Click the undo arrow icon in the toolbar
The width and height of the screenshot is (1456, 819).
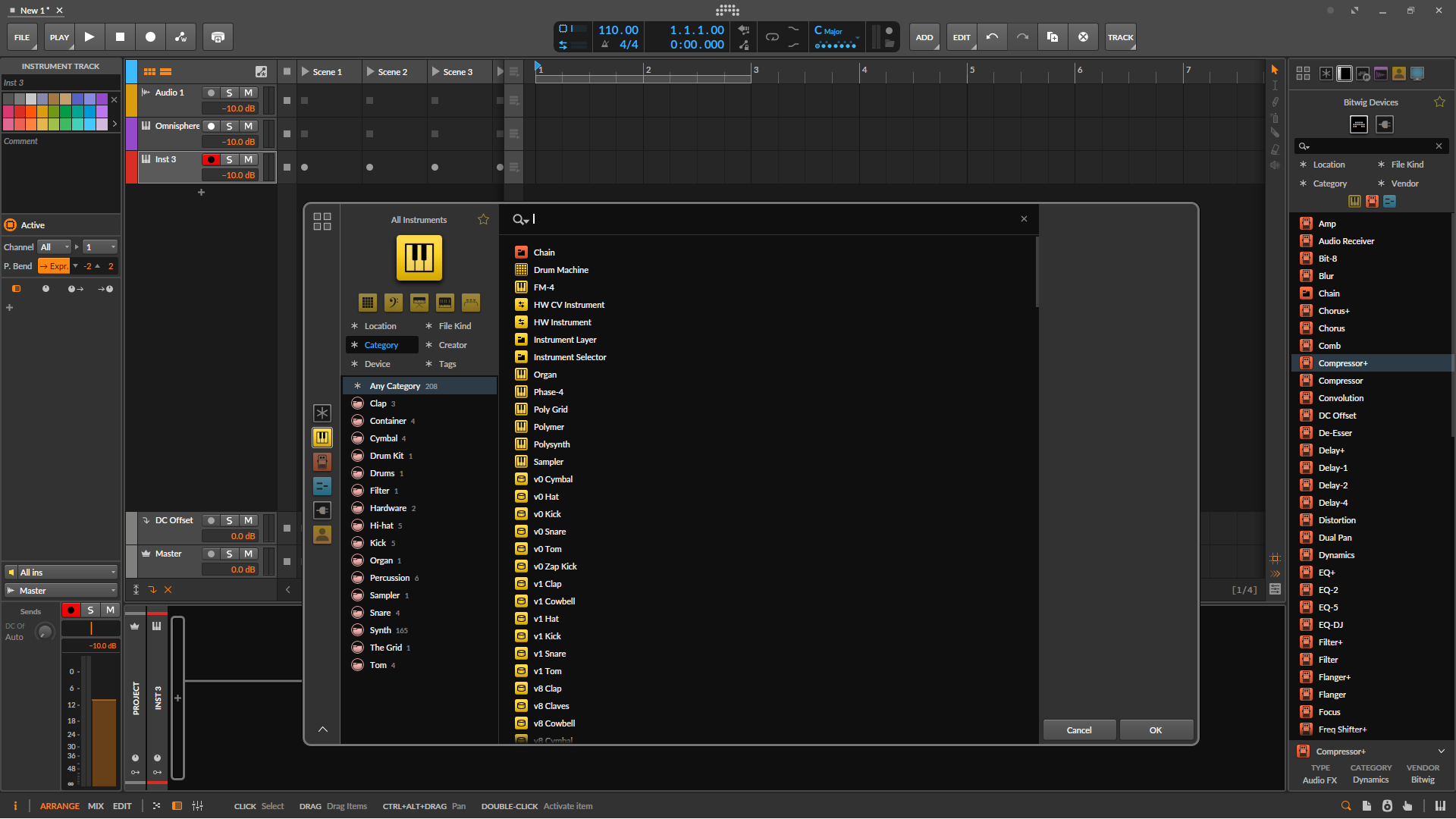[x=992, y=36]
